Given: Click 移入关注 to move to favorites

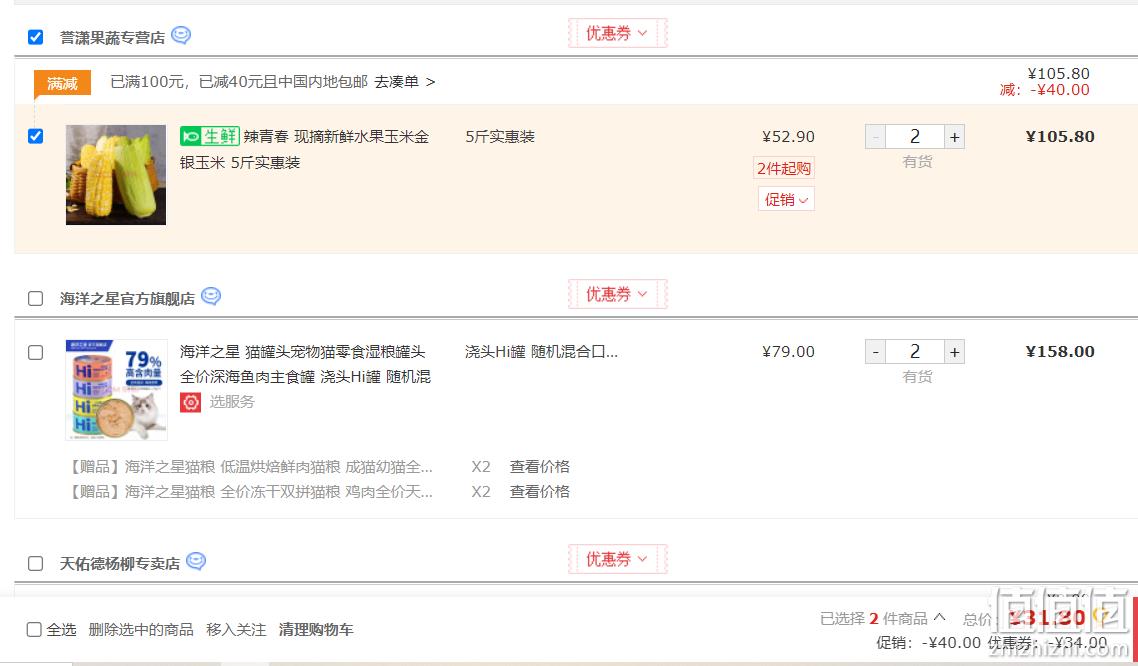Looking at the screenshot, I should pyautogui.click(x=236, y=630).
